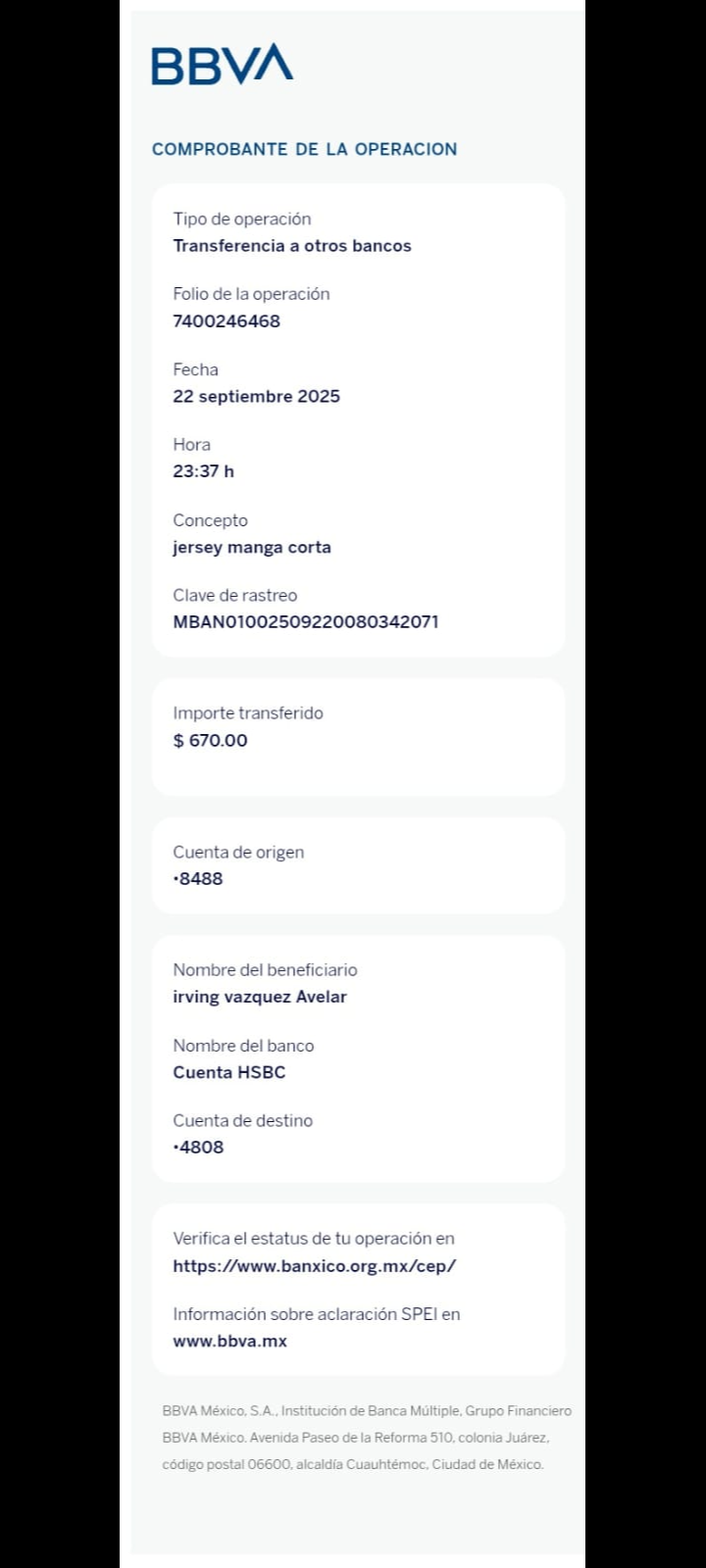Screen dimensions: 706x1568
Task: Tap the transferred amount $ 670.00
Action: click(x=210, y=740)
